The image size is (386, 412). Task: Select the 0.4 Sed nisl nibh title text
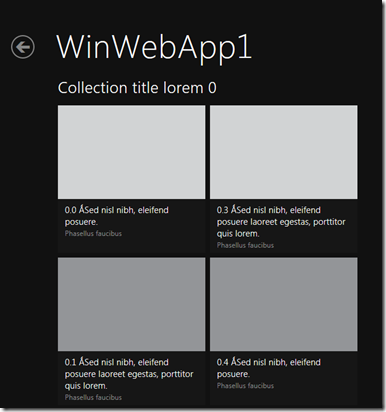pos(269,368)
